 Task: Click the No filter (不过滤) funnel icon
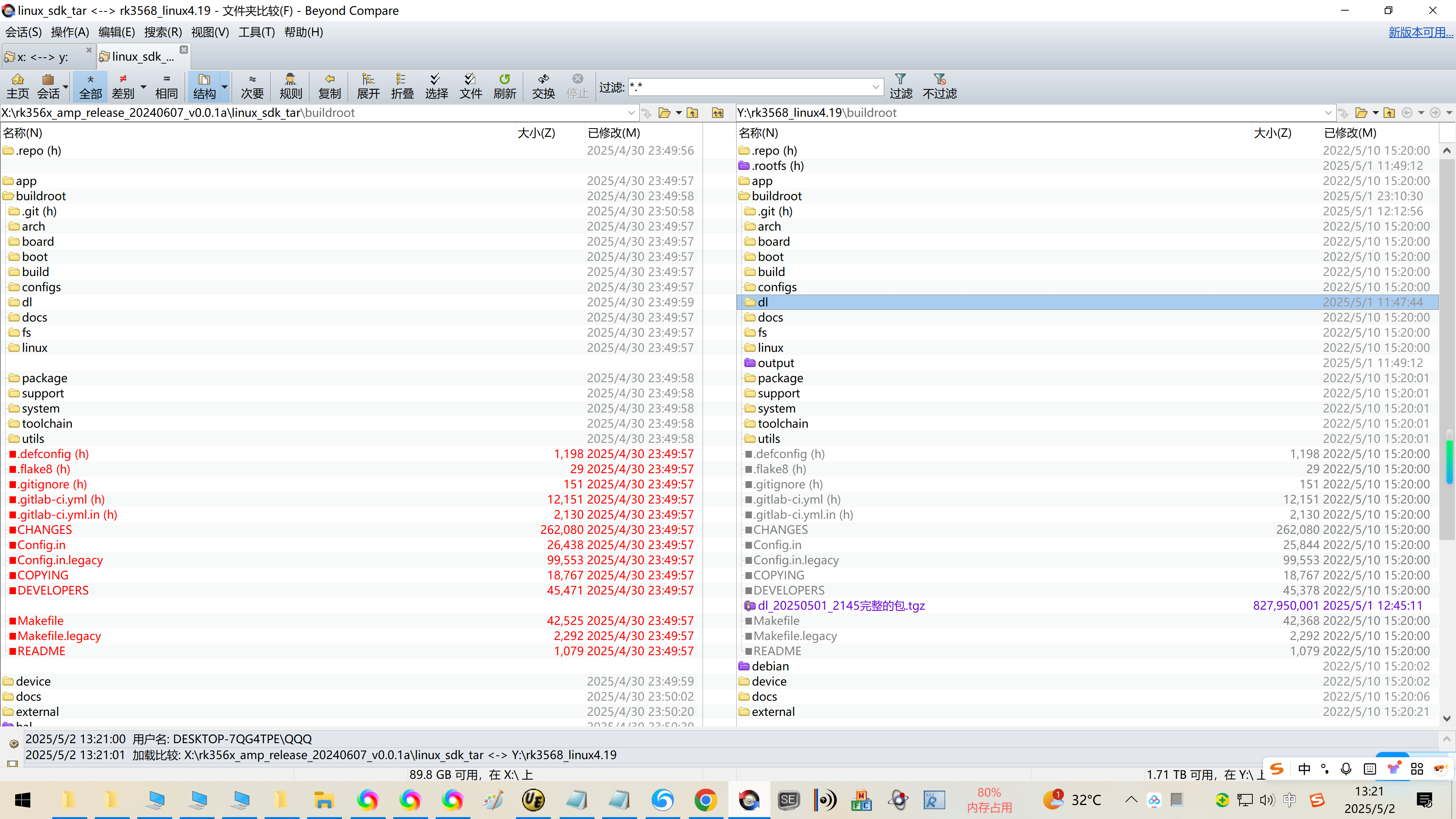pos(940,86)
